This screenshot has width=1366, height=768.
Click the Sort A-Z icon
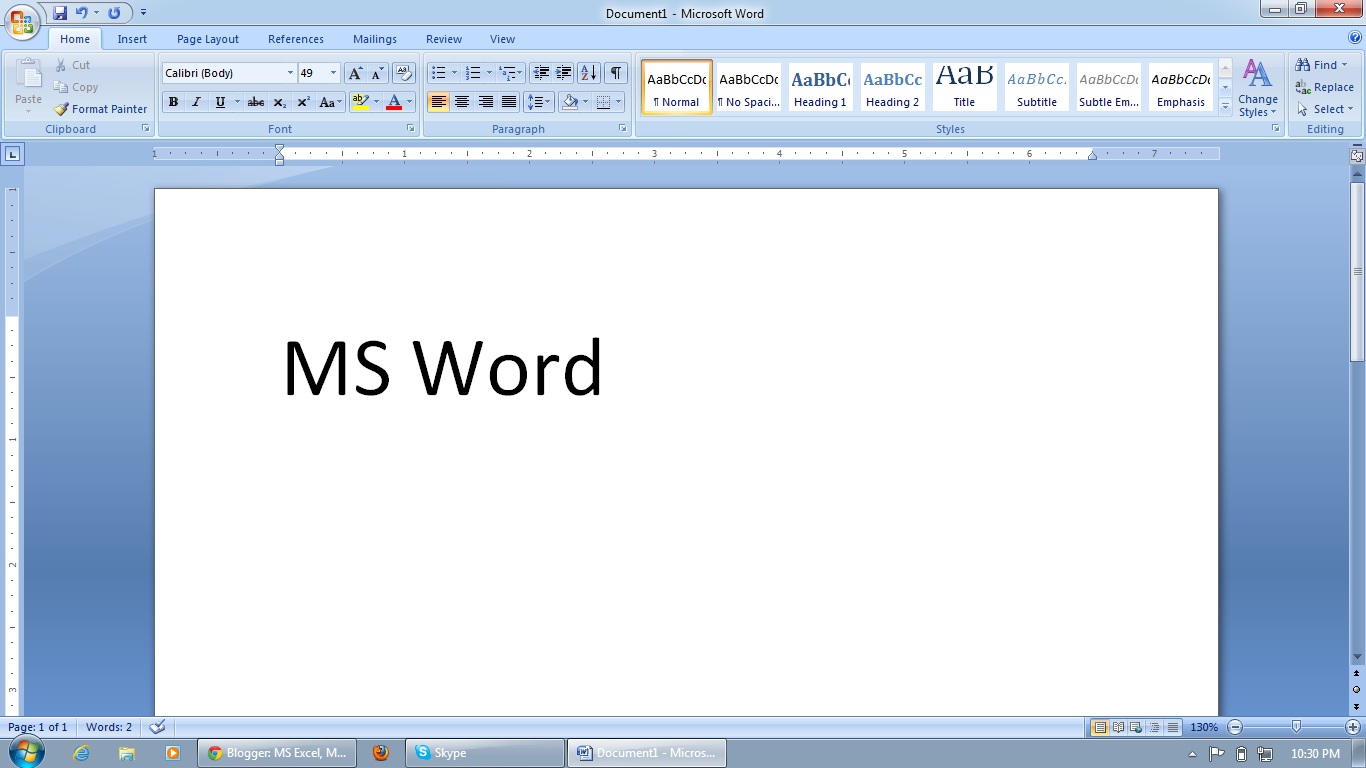click(588, 73)
